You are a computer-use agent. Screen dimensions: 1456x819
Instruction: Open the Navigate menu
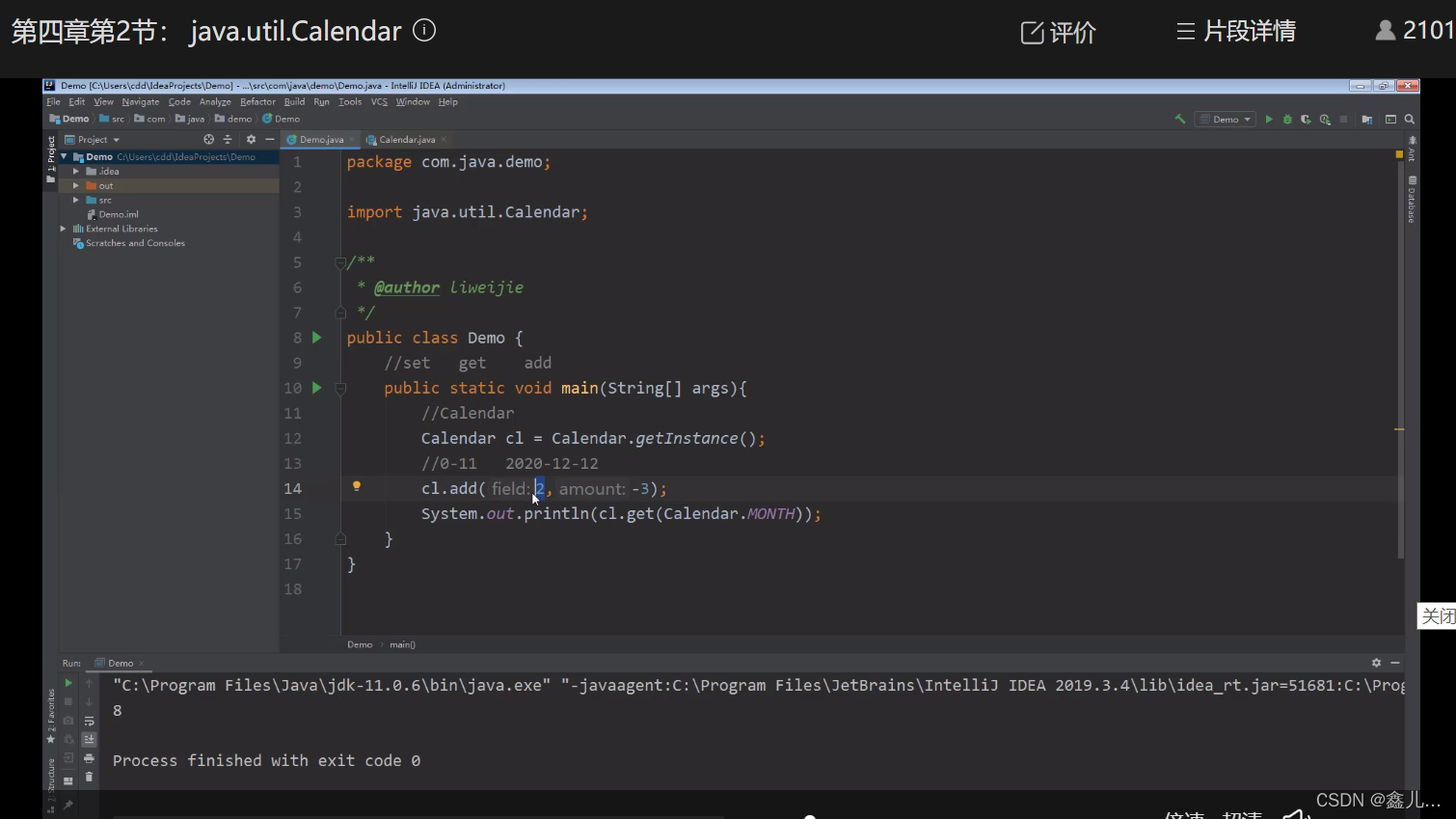point(141,102)
